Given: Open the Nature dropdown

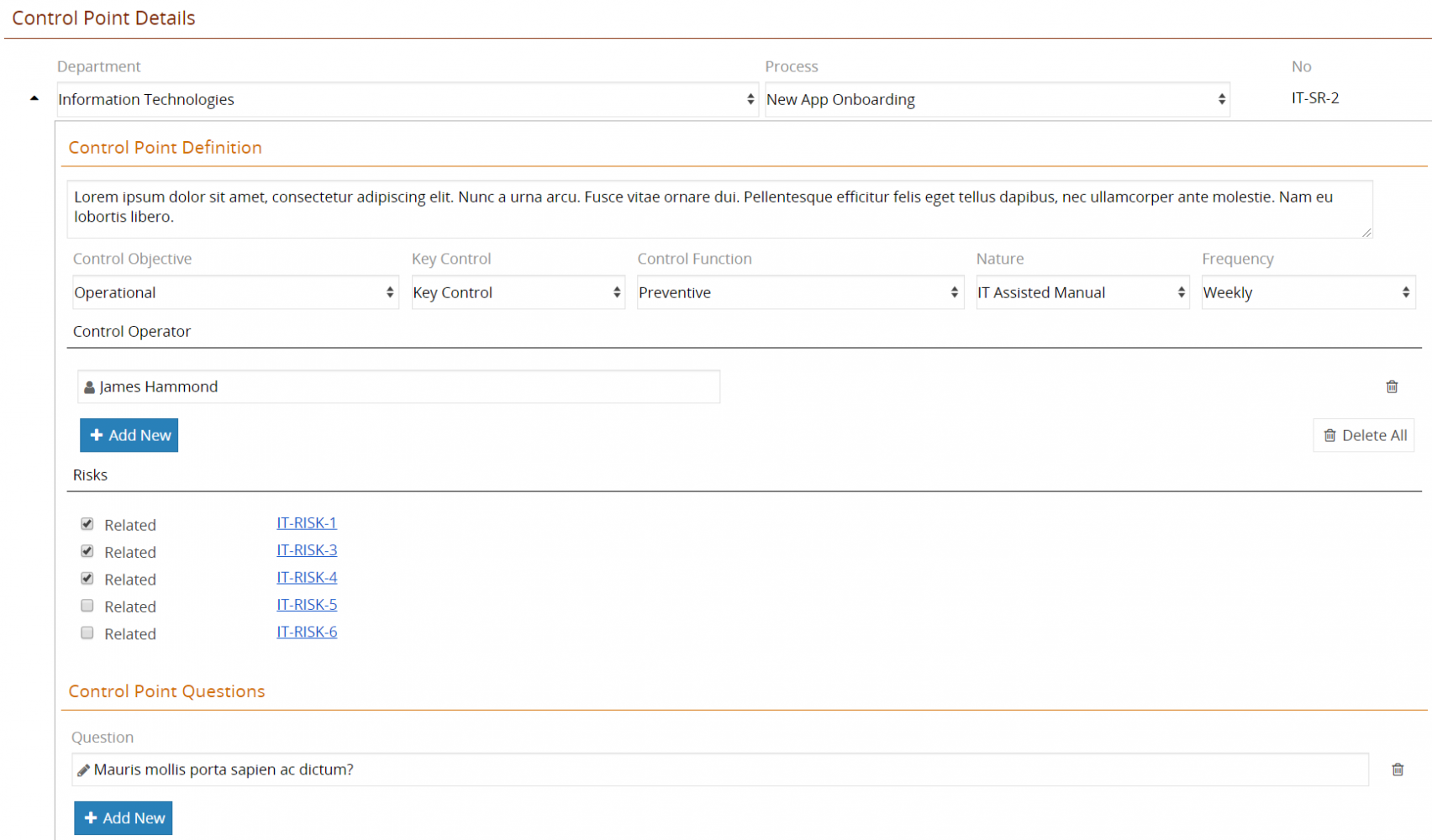Looking at the screenshot, I should (x=1082, y=292).
